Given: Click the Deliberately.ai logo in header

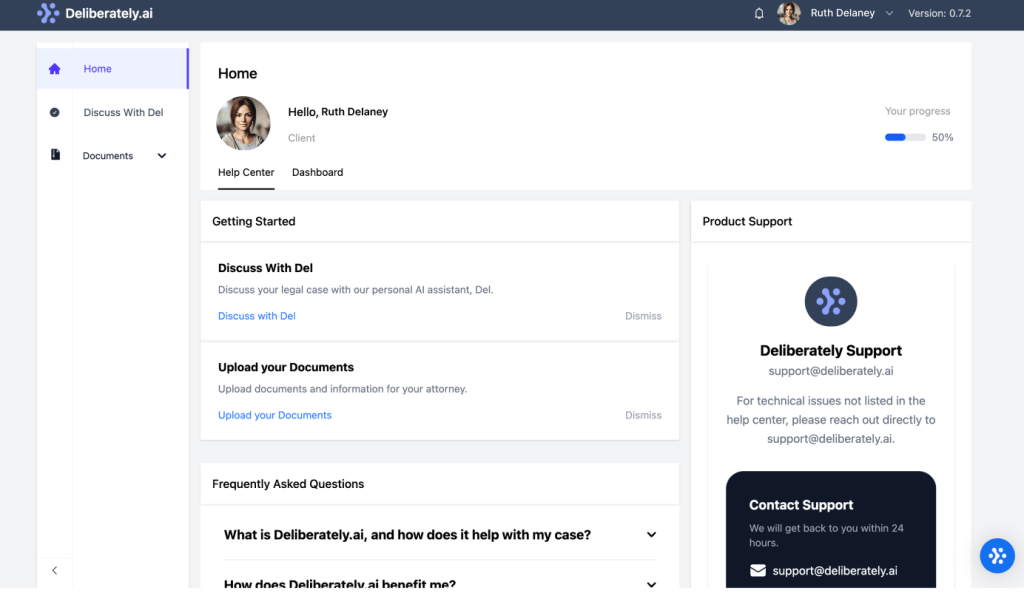Looking at the screenshot, I should [x=95, y=14].
